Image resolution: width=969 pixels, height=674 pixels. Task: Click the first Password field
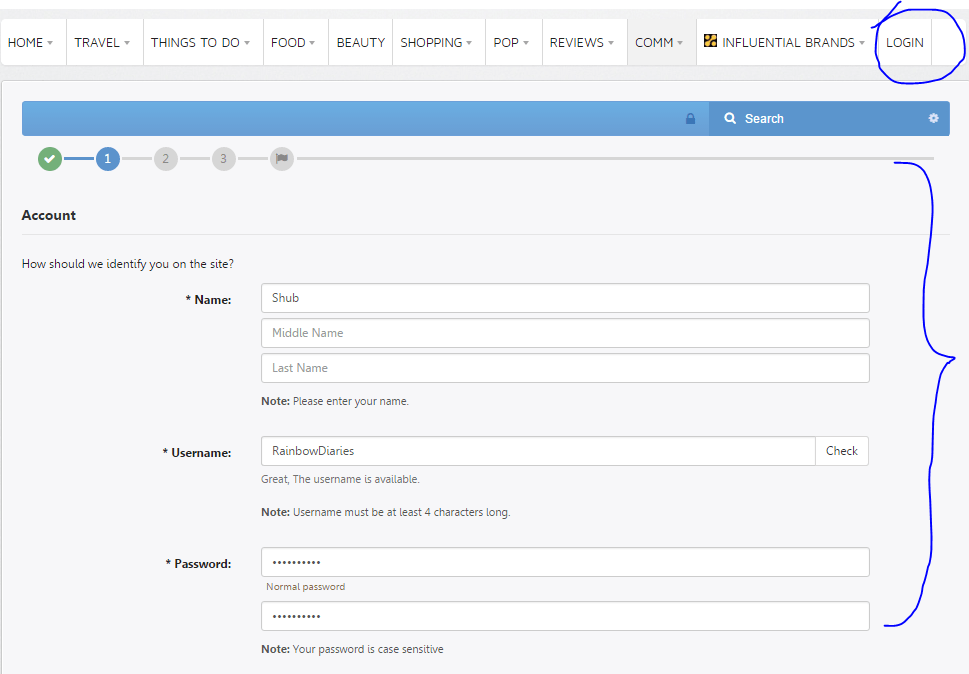(565, 562)
